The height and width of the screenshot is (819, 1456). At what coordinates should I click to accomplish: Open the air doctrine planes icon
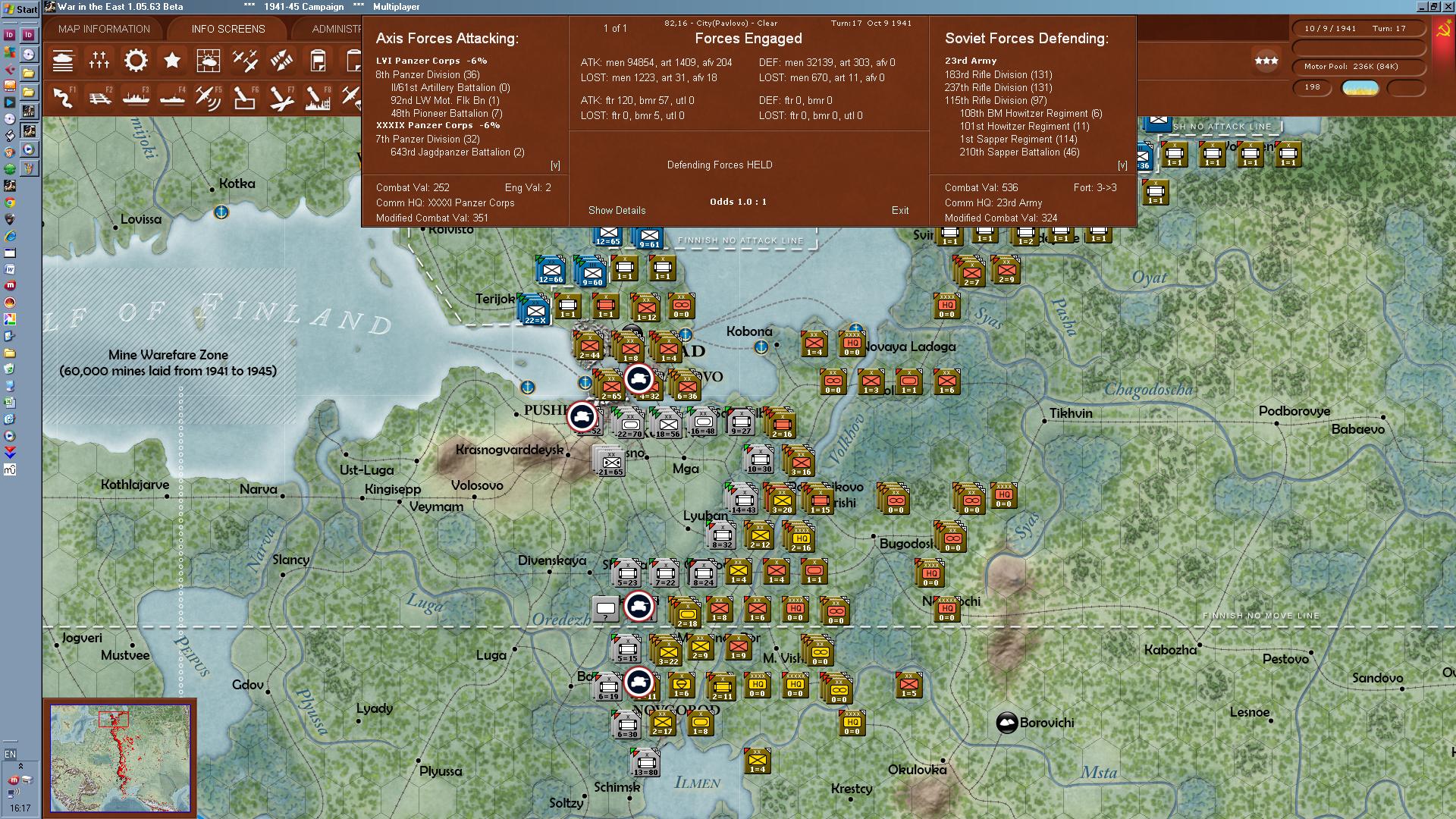[x=245, y=60]
